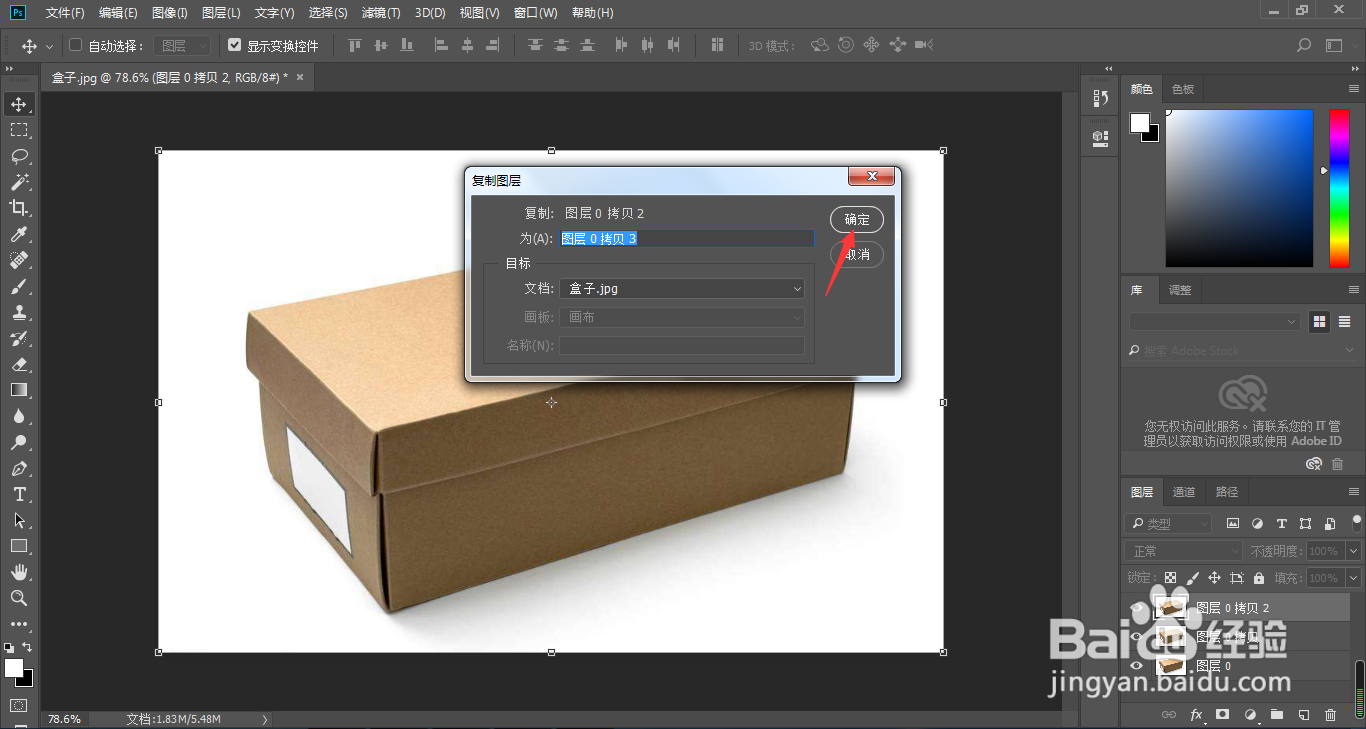Delete layer with the trash icon

click(1330, 715)
